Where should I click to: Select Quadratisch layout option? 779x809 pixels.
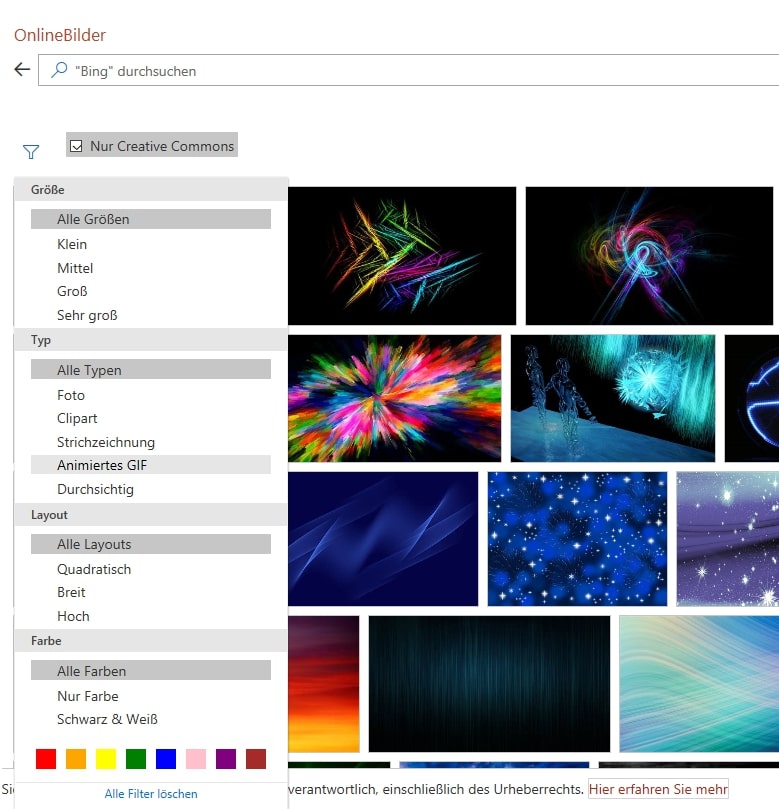[94, 569]
